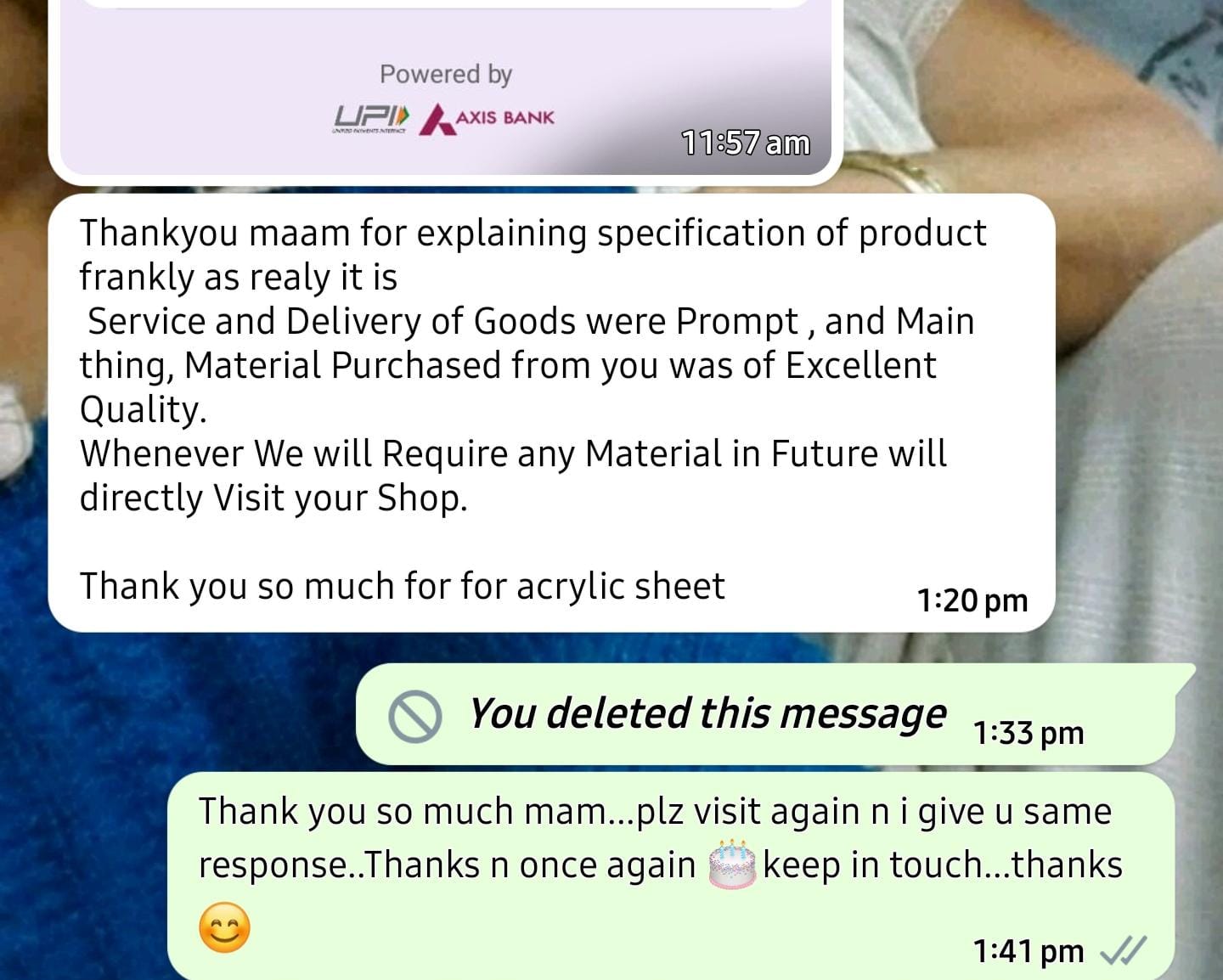The height and width of the screenshot is (980, 1223).
Task: Select the 'Thank you so much mam' reply
Action: point(671,875)
